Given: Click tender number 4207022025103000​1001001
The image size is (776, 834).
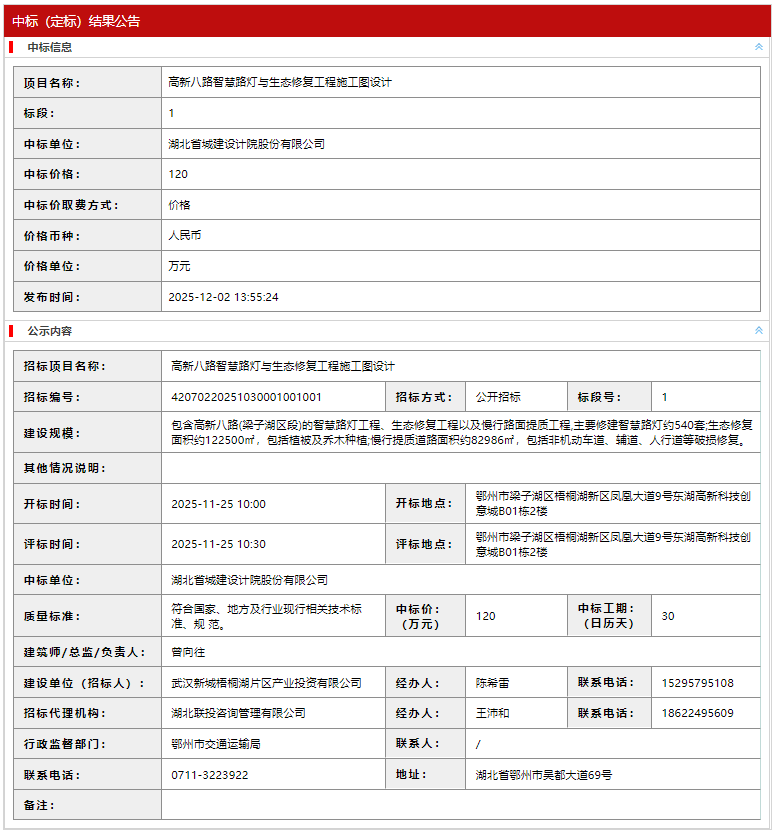Looking at the screenshot, I should coord(246,397).
